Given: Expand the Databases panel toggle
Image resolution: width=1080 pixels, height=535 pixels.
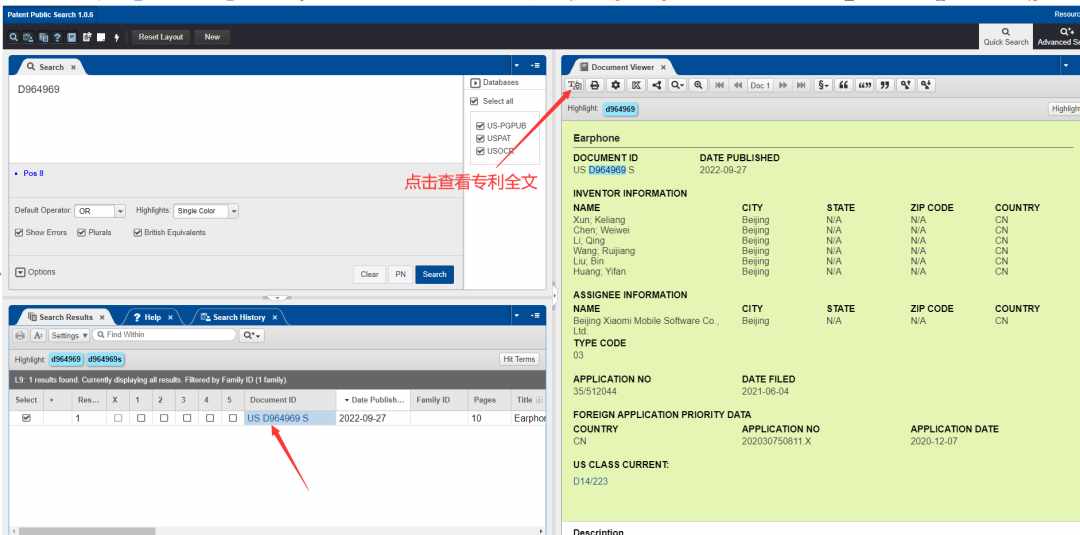Looking at the screenshot, I should [x=475, y=83].
